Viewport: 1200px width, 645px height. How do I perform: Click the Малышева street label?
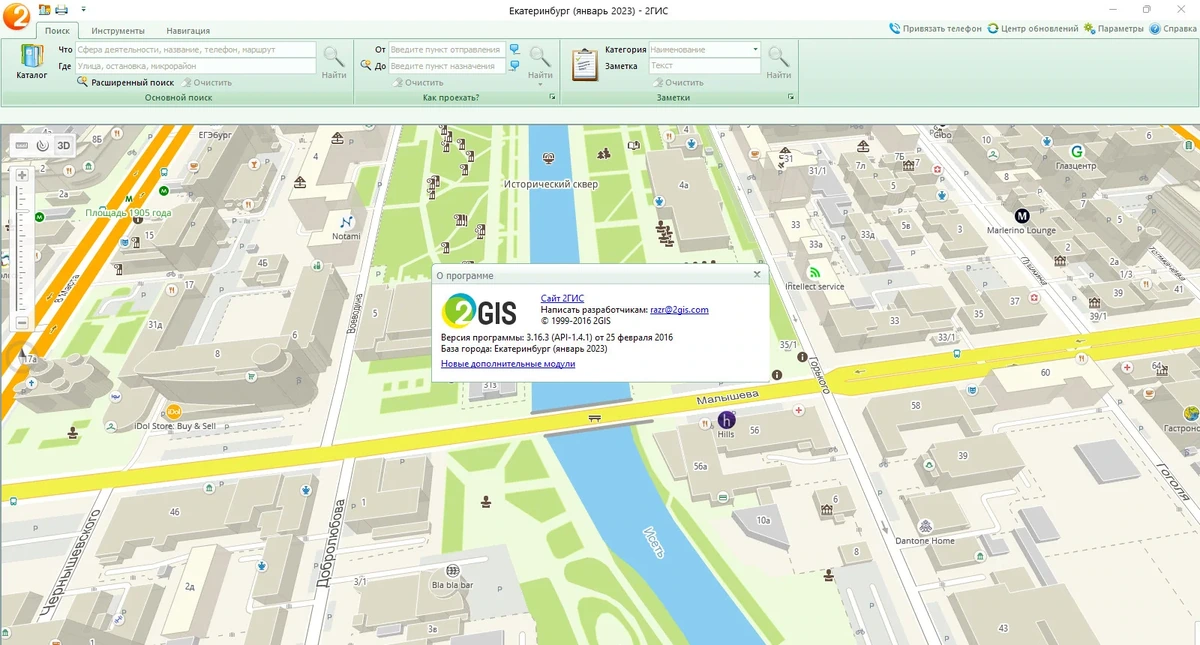click(x=727, y=398)
